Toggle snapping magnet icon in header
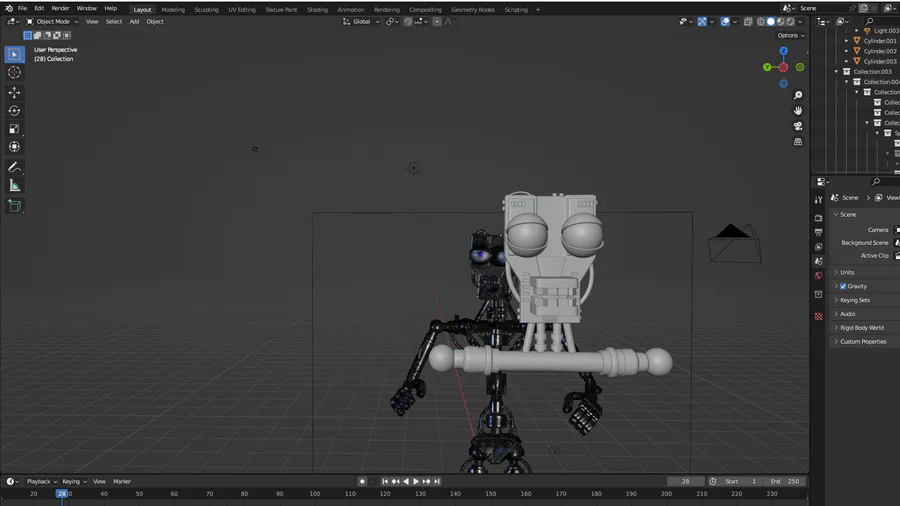900x506 pixels. tap(408, 22)
